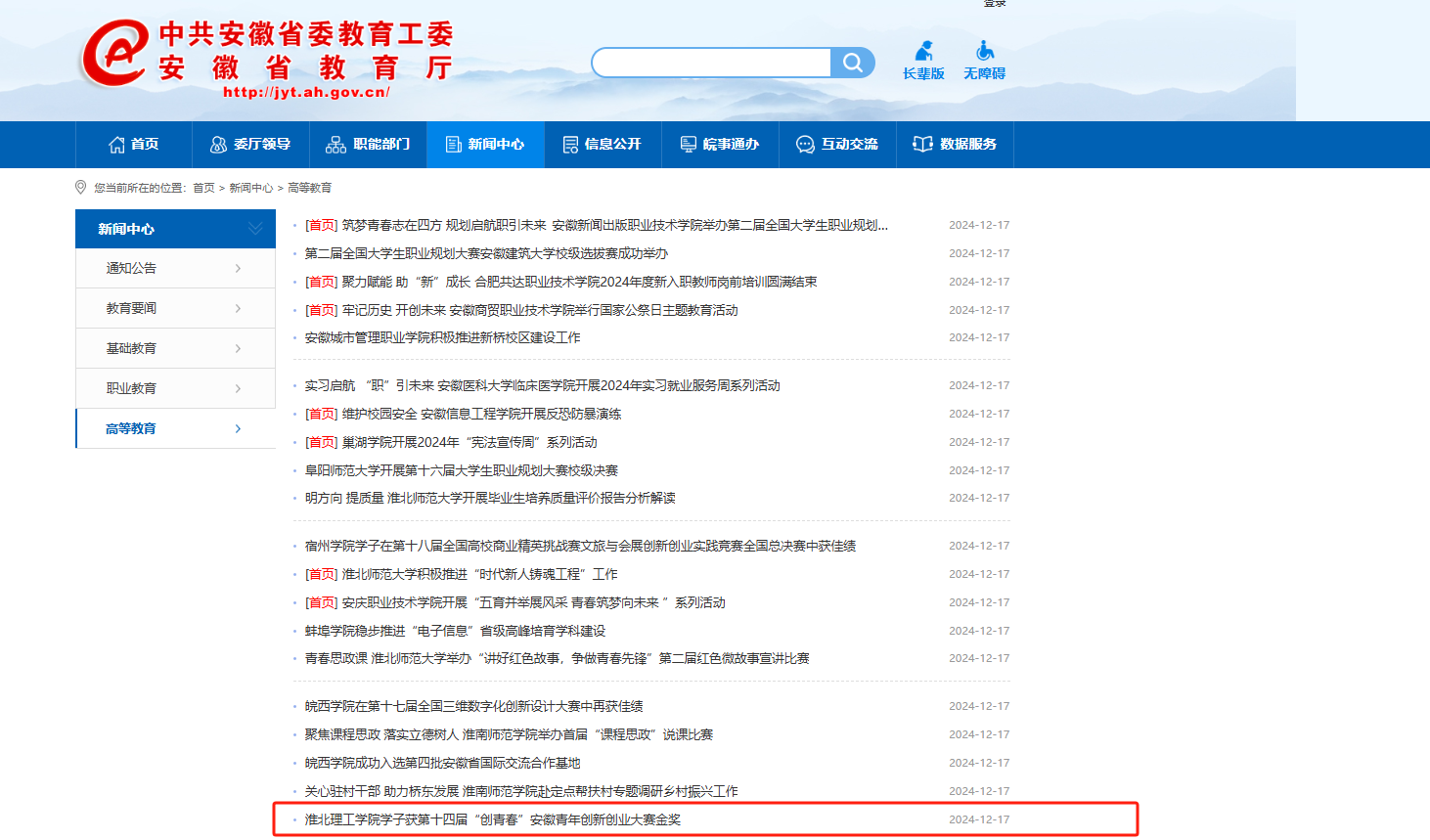This screenshot has height=840, width=1430.
Task: Expand 基础教育 sidebar category
Action: [175, 348]
